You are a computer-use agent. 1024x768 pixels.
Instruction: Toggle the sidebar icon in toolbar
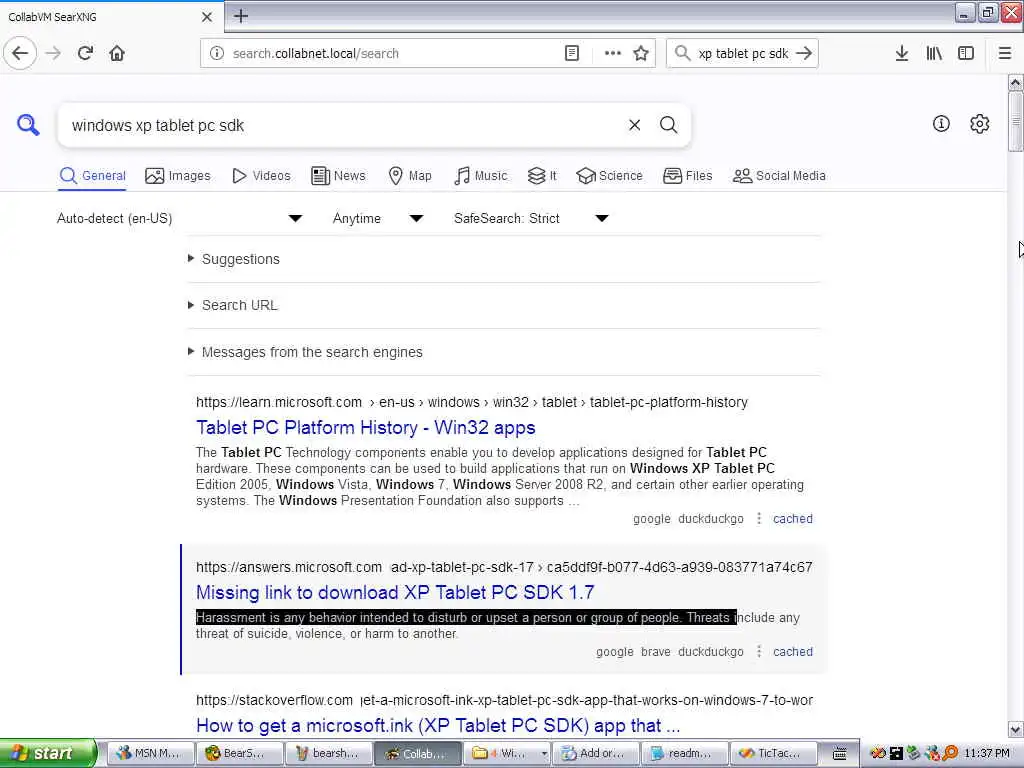tap(966, 54)
